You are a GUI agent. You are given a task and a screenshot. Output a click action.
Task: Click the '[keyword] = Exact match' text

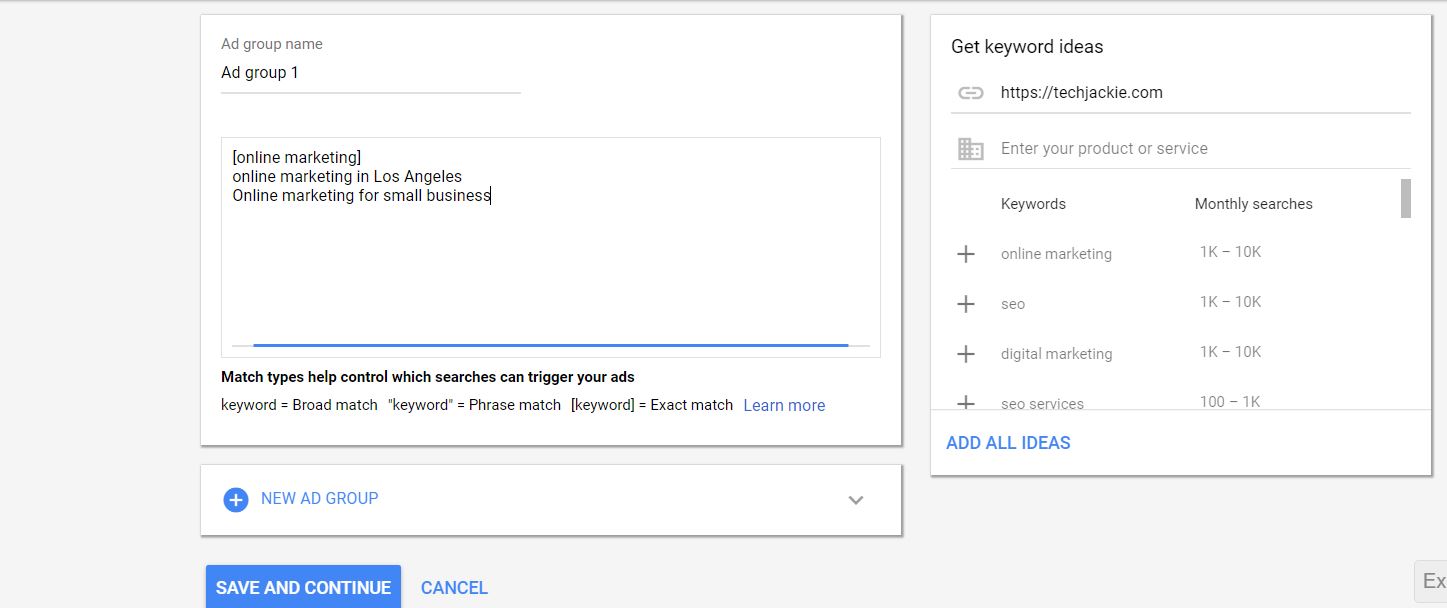[652, 405]
